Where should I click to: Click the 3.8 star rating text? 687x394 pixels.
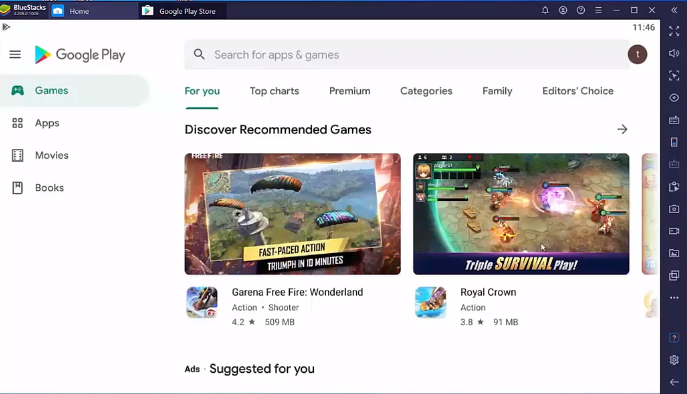point(472,322)
